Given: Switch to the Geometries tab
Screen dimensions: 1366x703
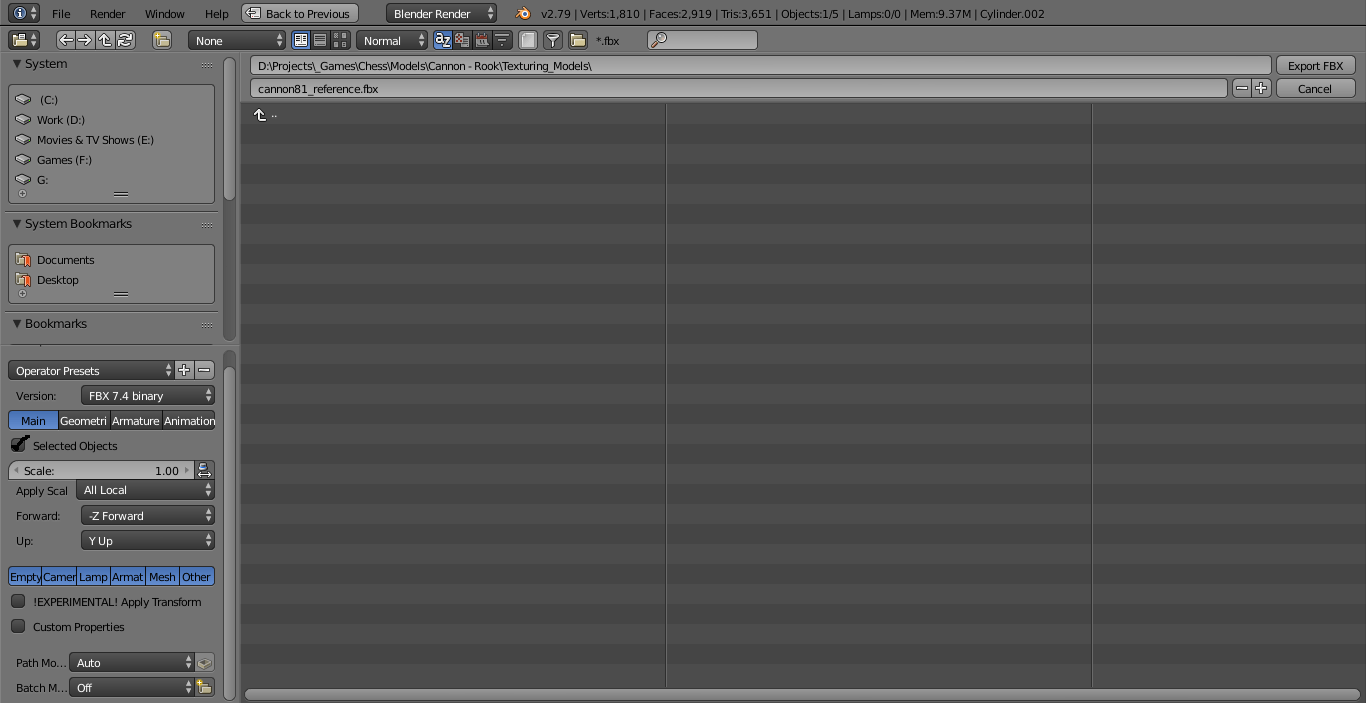Looking at the screenshot, I should pyautogui.click(x=83, y=420).
